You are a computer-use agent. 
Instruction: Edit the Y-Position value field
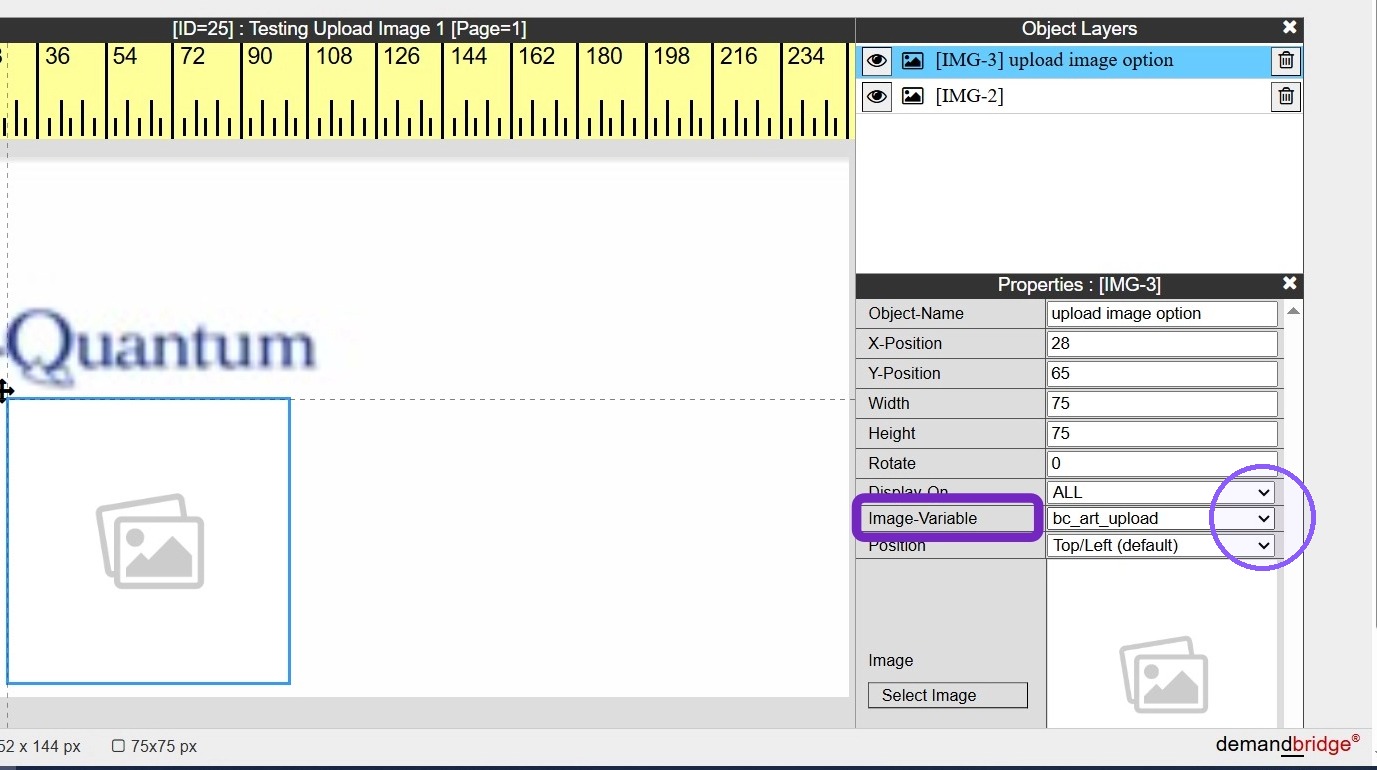coord(1162,373)
